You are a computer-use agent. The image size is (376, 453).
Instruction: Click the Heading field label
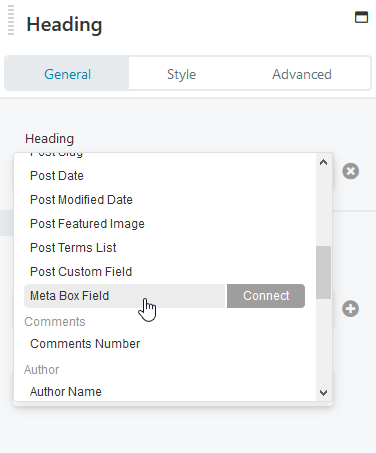point(49,139)
